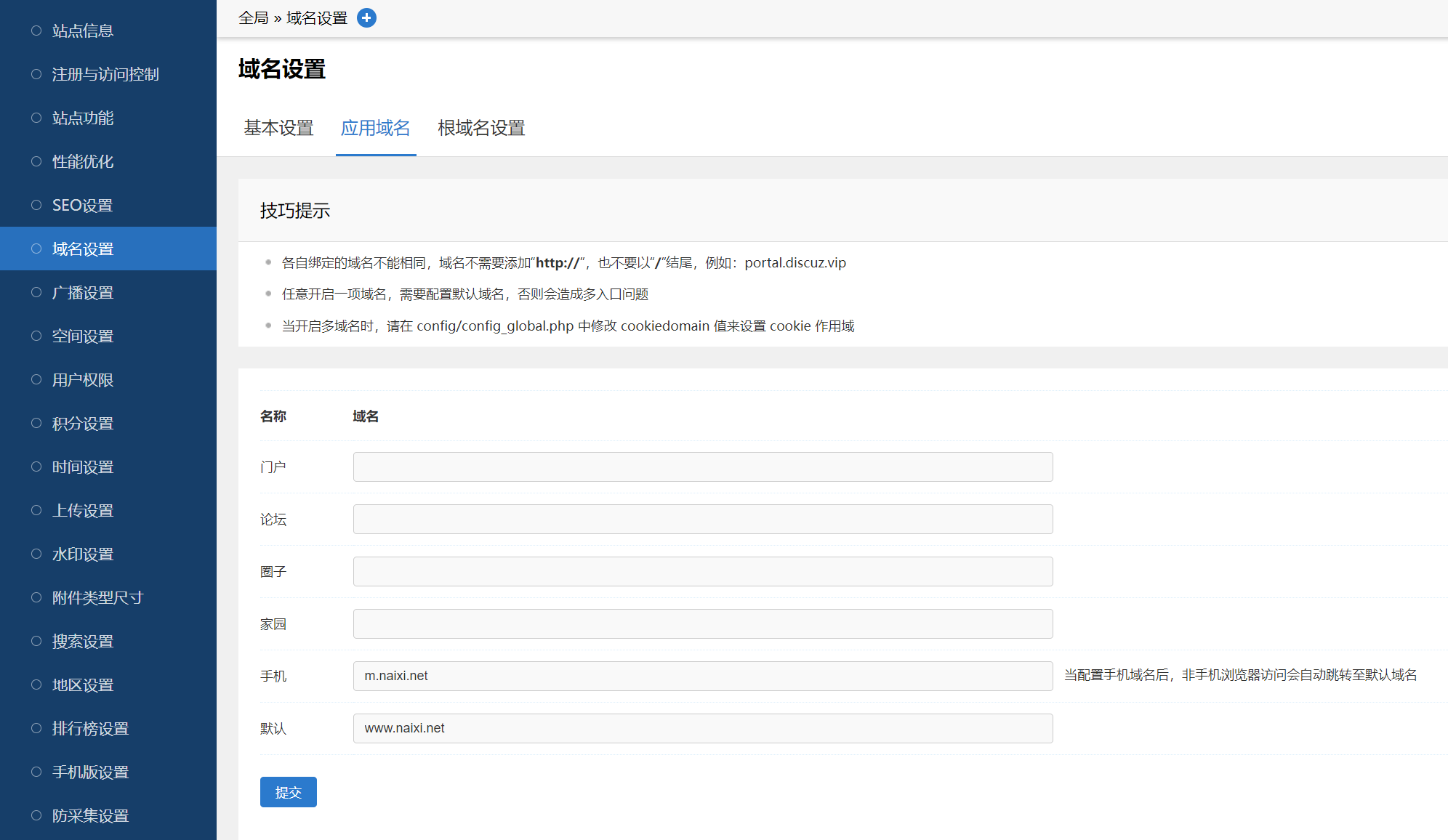Click the 论坛 domain input field
1448x840 pixels.
(x=703, y=519)
